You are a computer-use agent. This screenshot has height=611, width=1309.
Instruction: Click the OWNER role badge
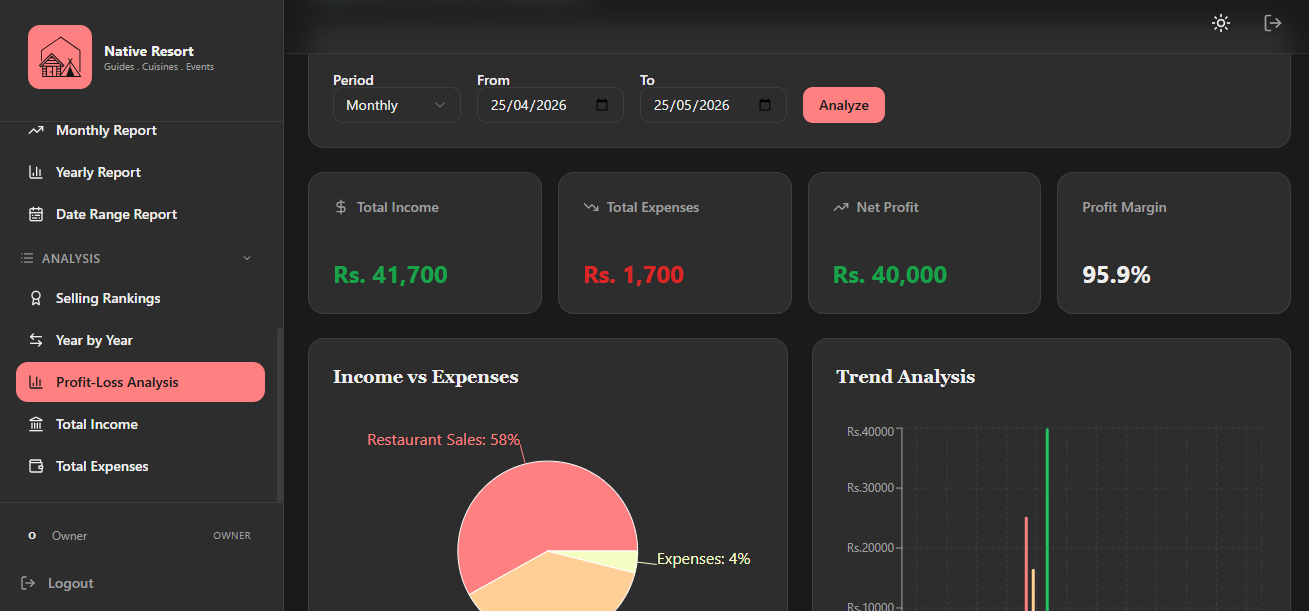232,536
